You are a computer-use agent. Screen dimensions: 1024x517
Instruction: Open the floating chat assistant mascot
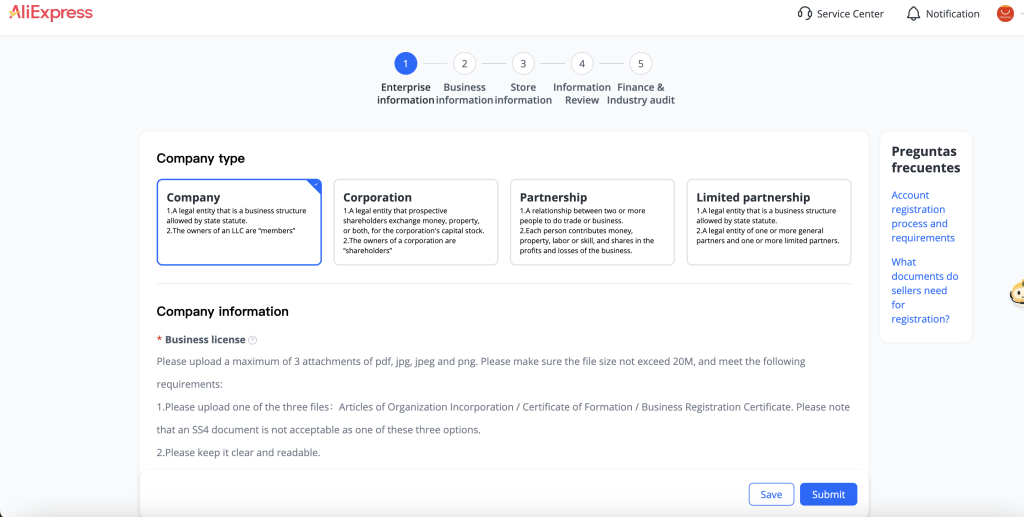[x=1017, y=292]
